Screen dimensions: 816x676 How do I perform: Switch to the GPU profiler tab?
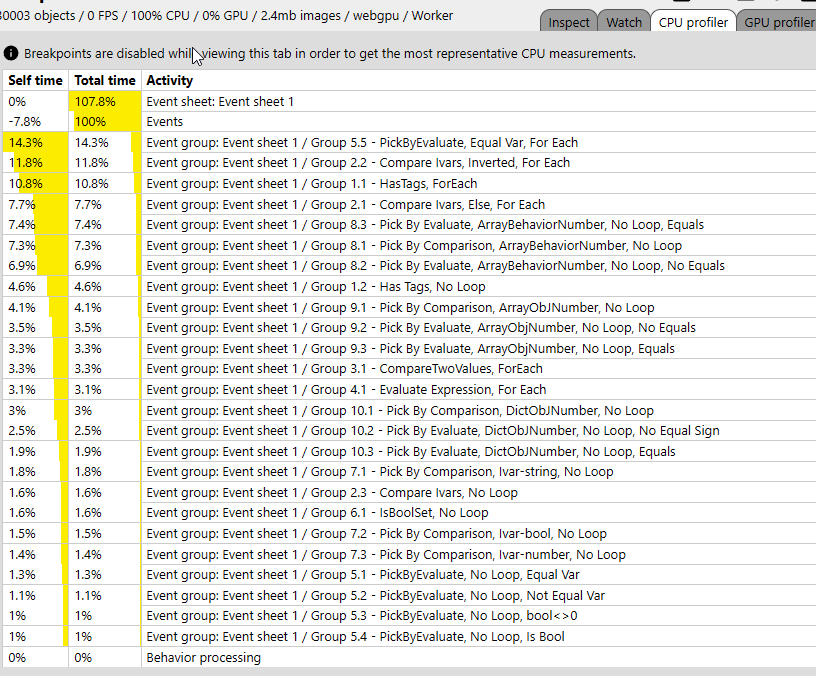pyautogui.click(x=778, y=22)
